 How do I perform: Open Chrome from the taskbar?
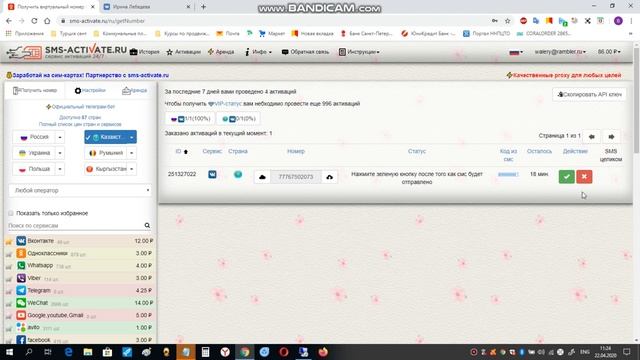click(x=244, y=352)
